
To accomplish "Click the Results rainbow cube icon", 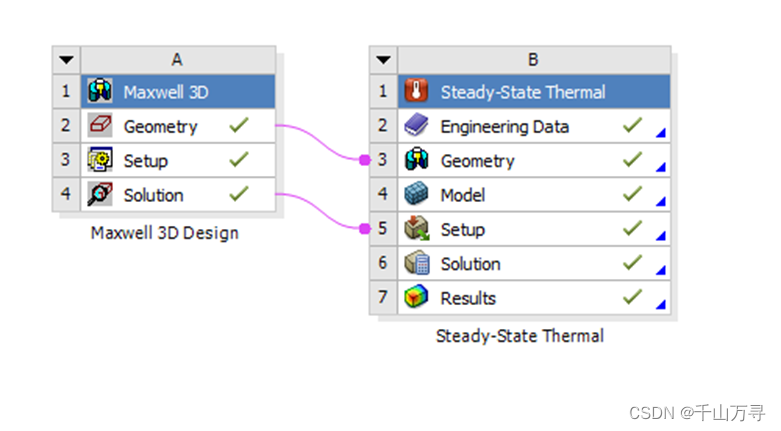I will click(416, 297).
